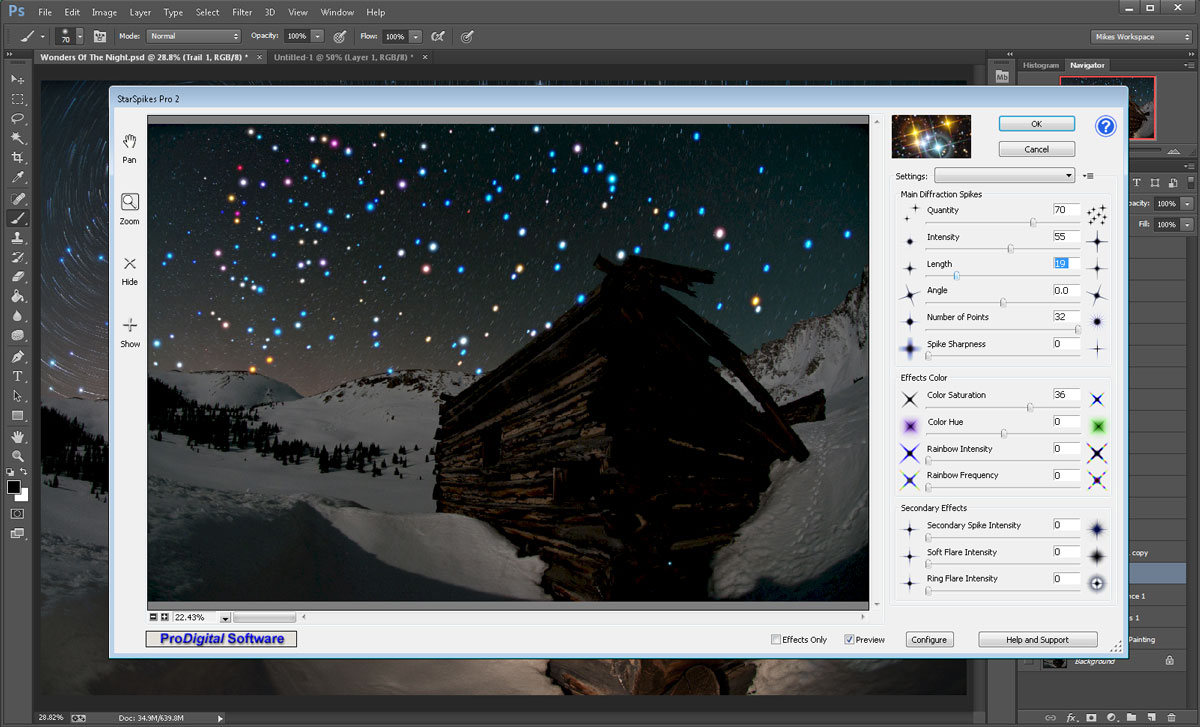Select the Rectangular Marquee tool
Image resolution: width=1200 pixels, height=727 pixels.
pos(17,99)
